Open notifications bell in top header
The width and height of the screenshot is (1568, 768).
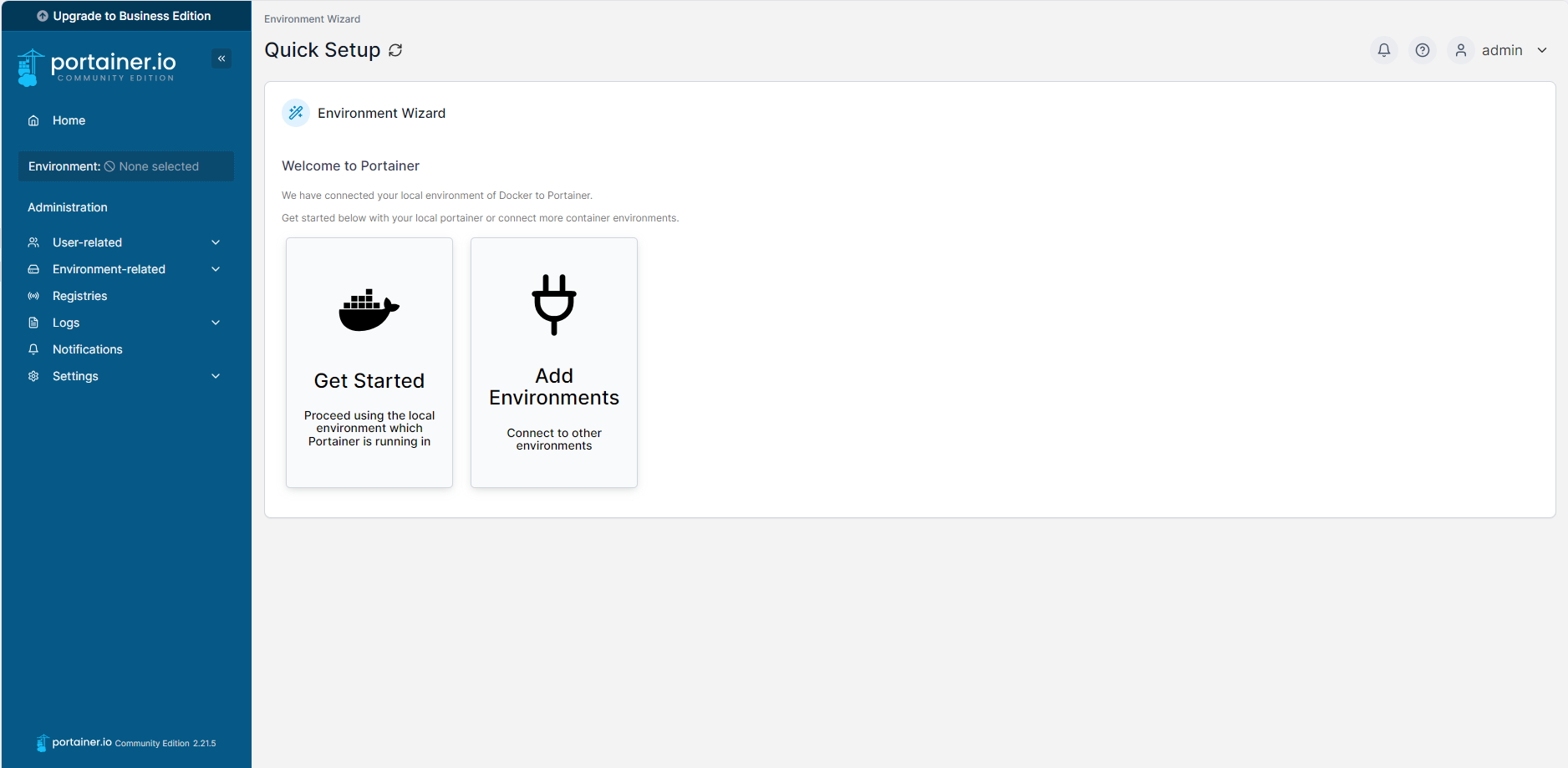pos(1384,50)
